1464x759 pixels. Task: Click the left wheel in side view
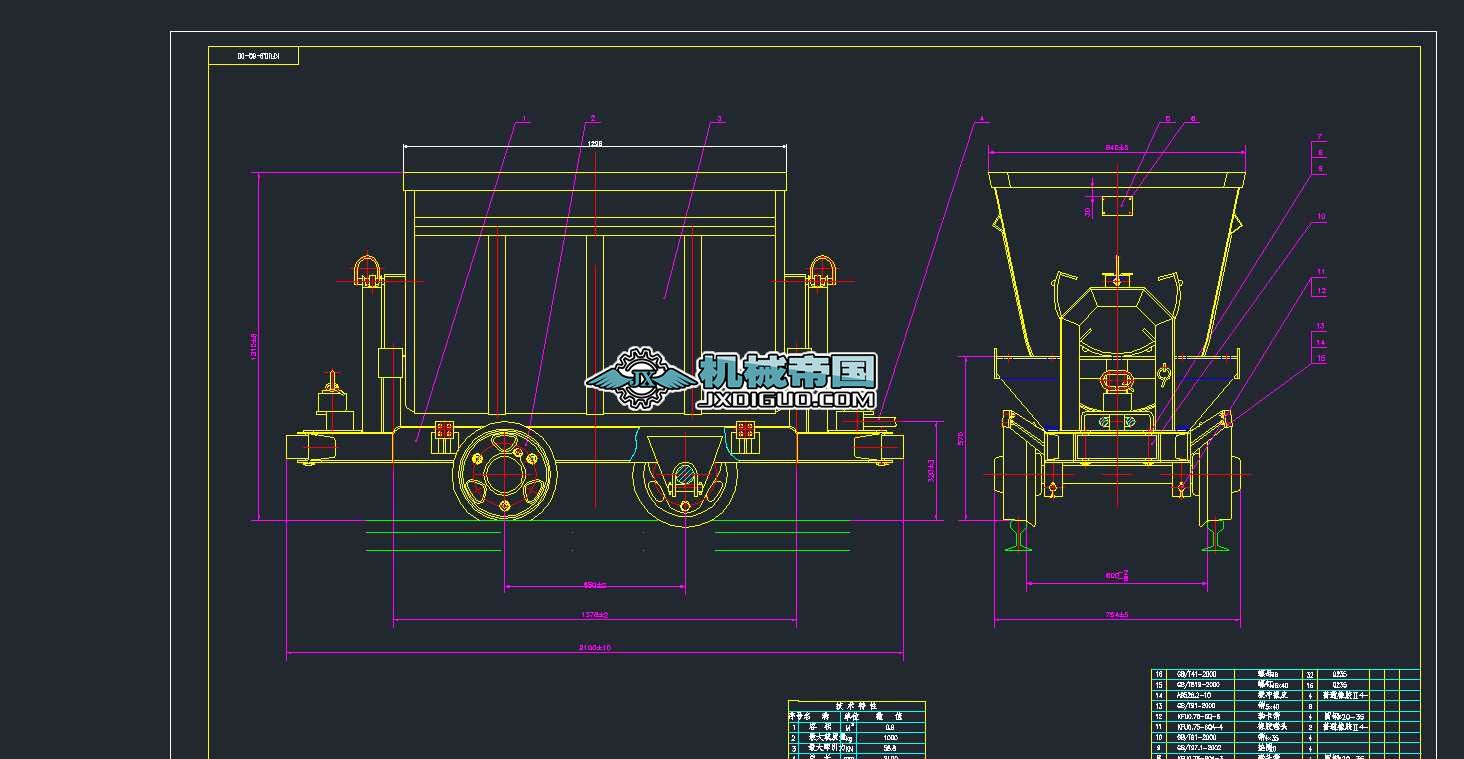[x=504, y=472]
